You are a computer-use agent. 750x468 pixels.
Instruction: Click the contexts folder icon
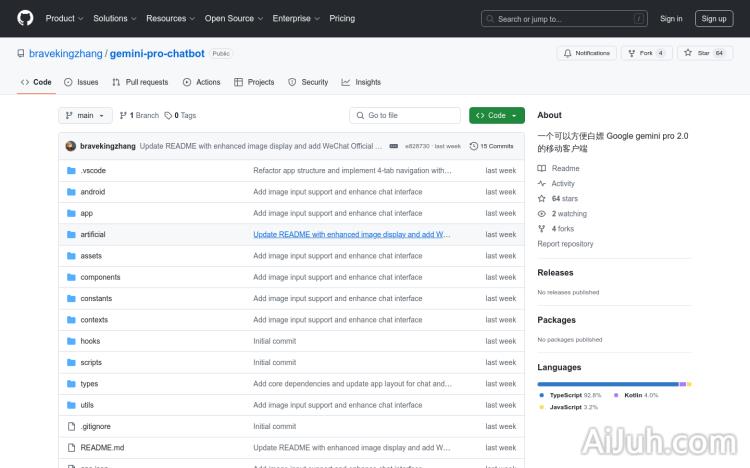[71, 320]
